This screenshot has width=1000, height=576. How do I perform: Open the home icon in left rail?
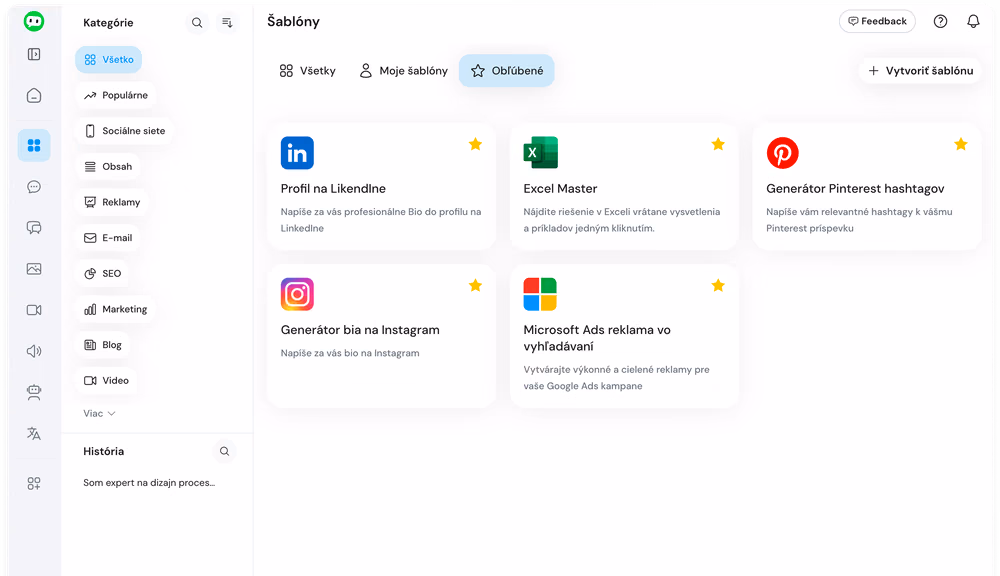[34, 96]
